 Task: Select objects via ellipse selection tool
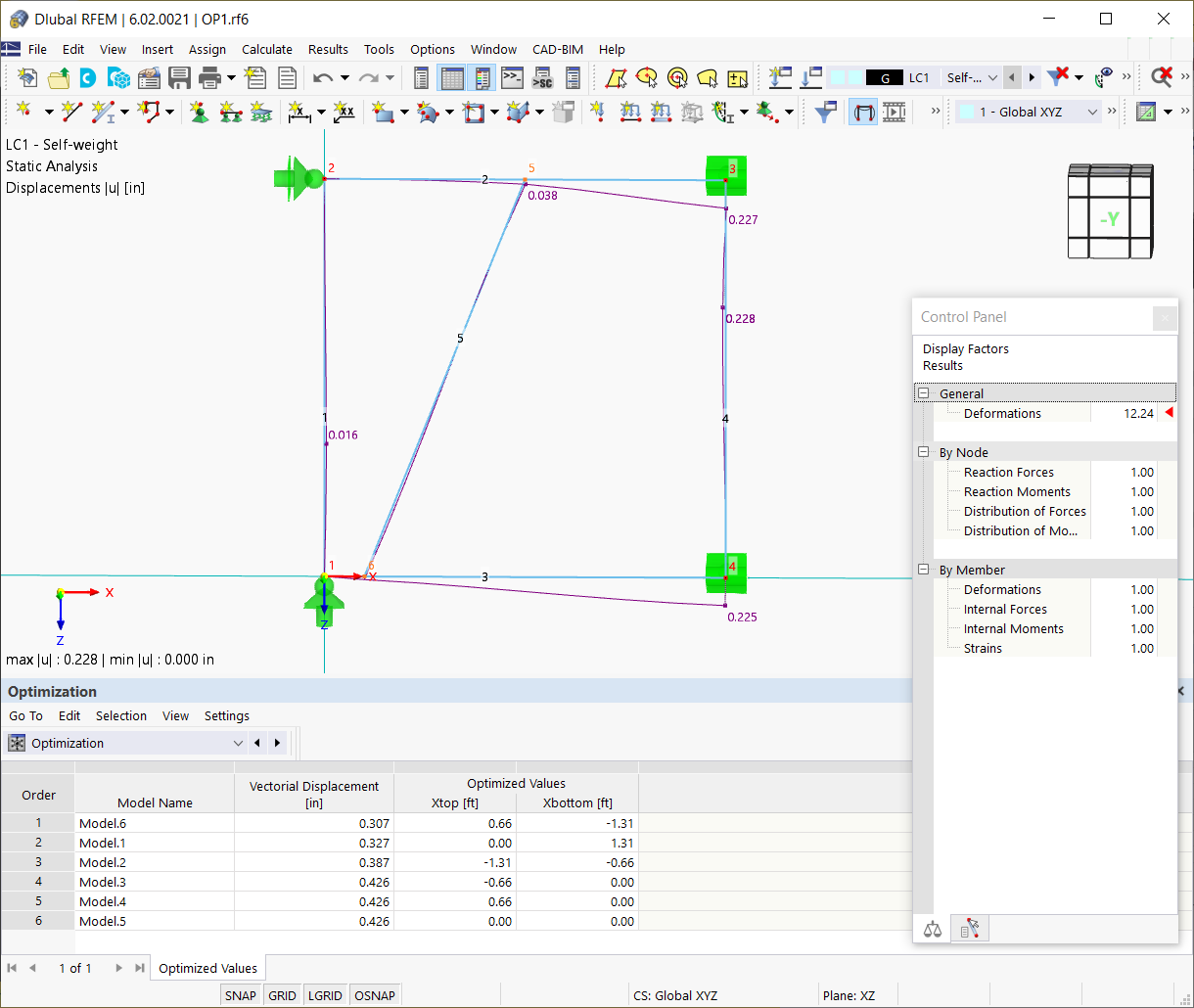coord(646,78)
